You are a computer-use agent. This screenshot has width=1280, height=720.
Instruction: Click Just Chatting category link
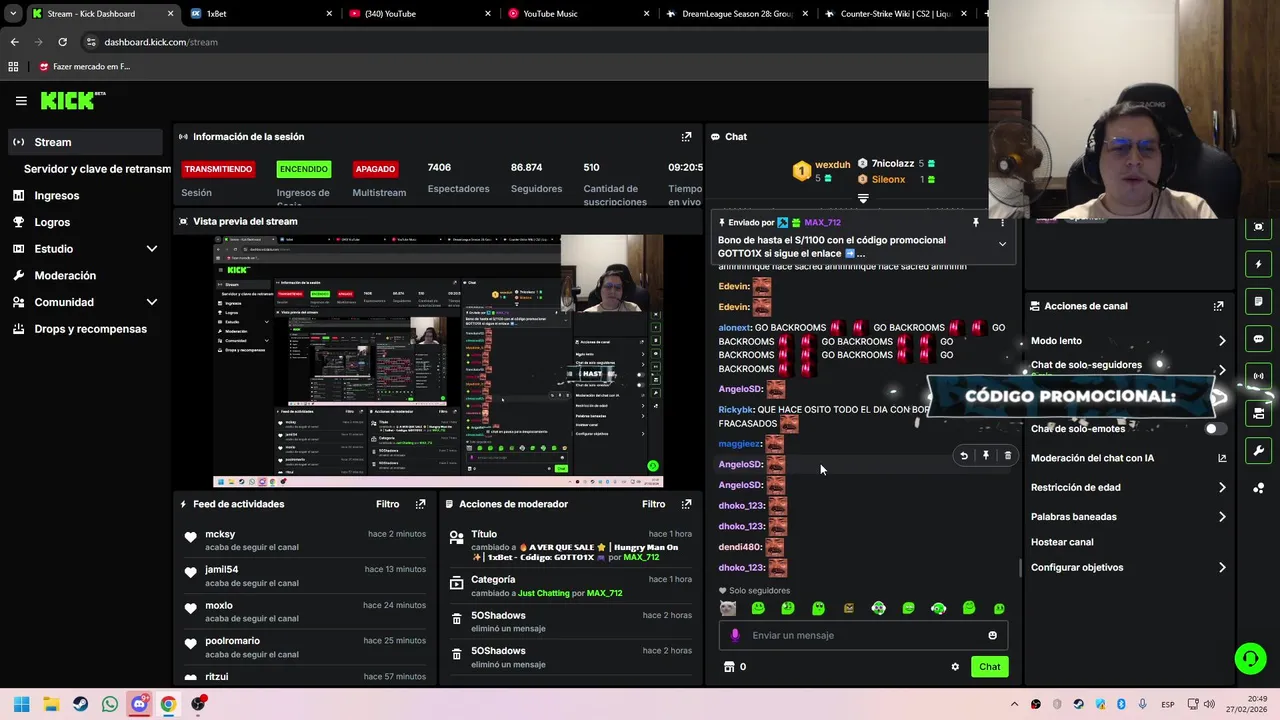coord(543,593)
